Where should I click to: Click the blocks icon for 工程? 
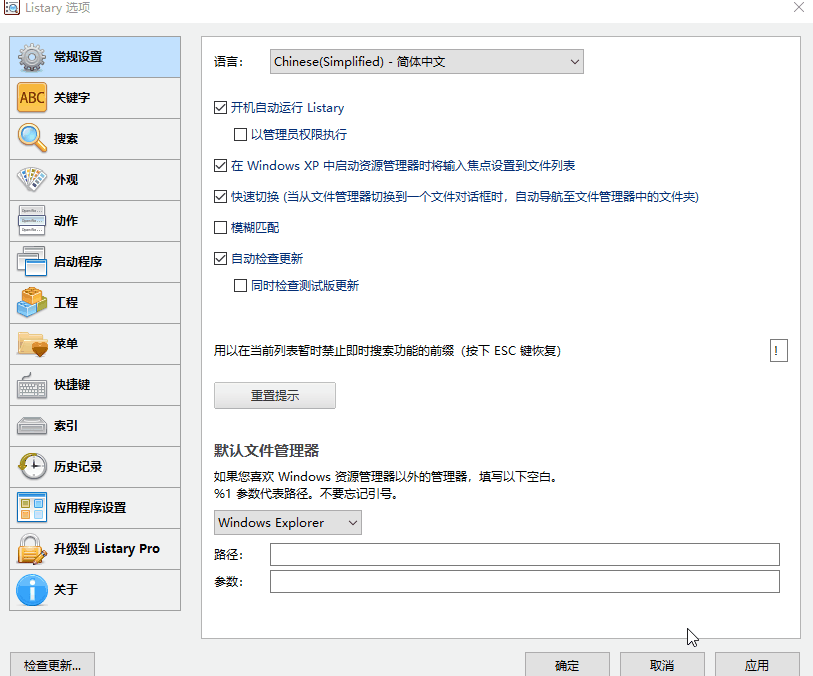click(32, 302)
